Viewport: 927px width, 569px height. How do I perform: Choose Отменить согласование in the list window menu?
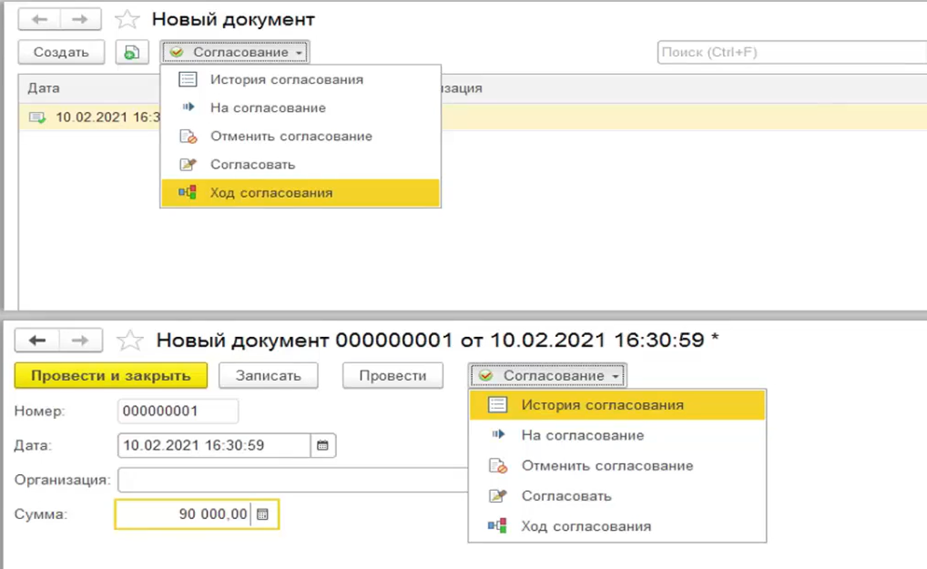290,136
